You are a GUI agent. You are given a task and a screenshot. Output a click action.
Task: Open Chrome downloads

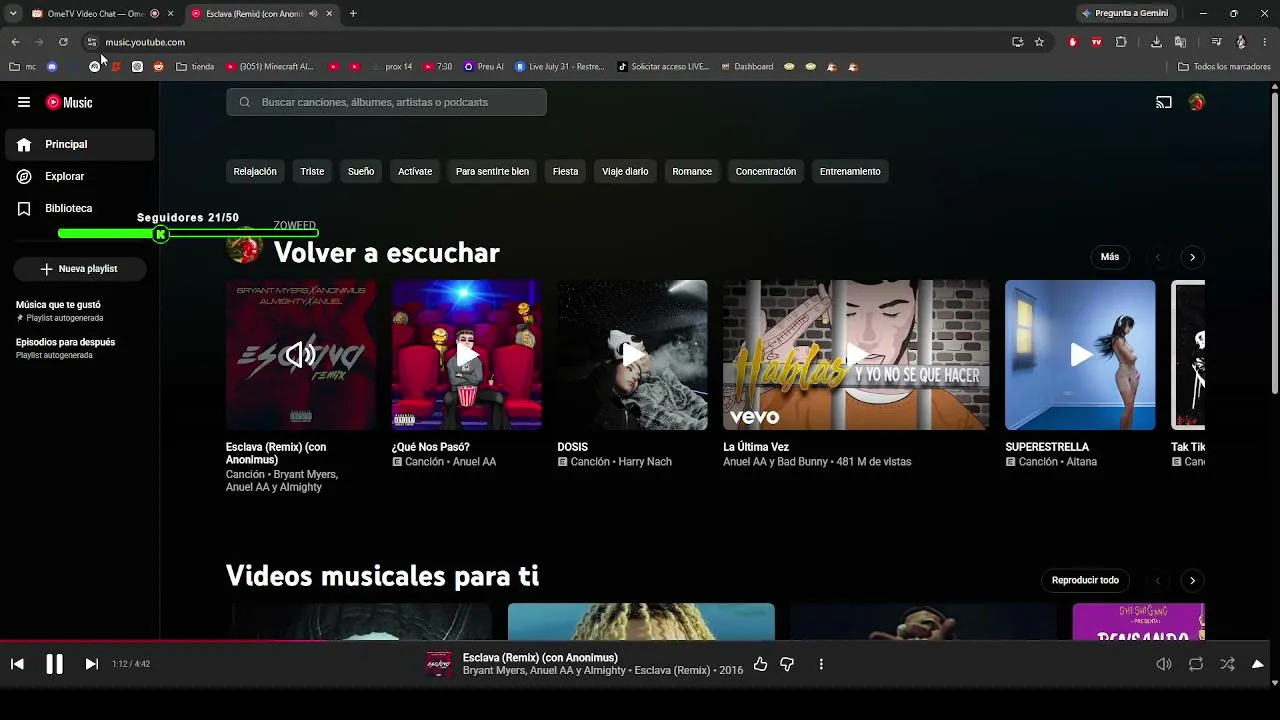1156,42
